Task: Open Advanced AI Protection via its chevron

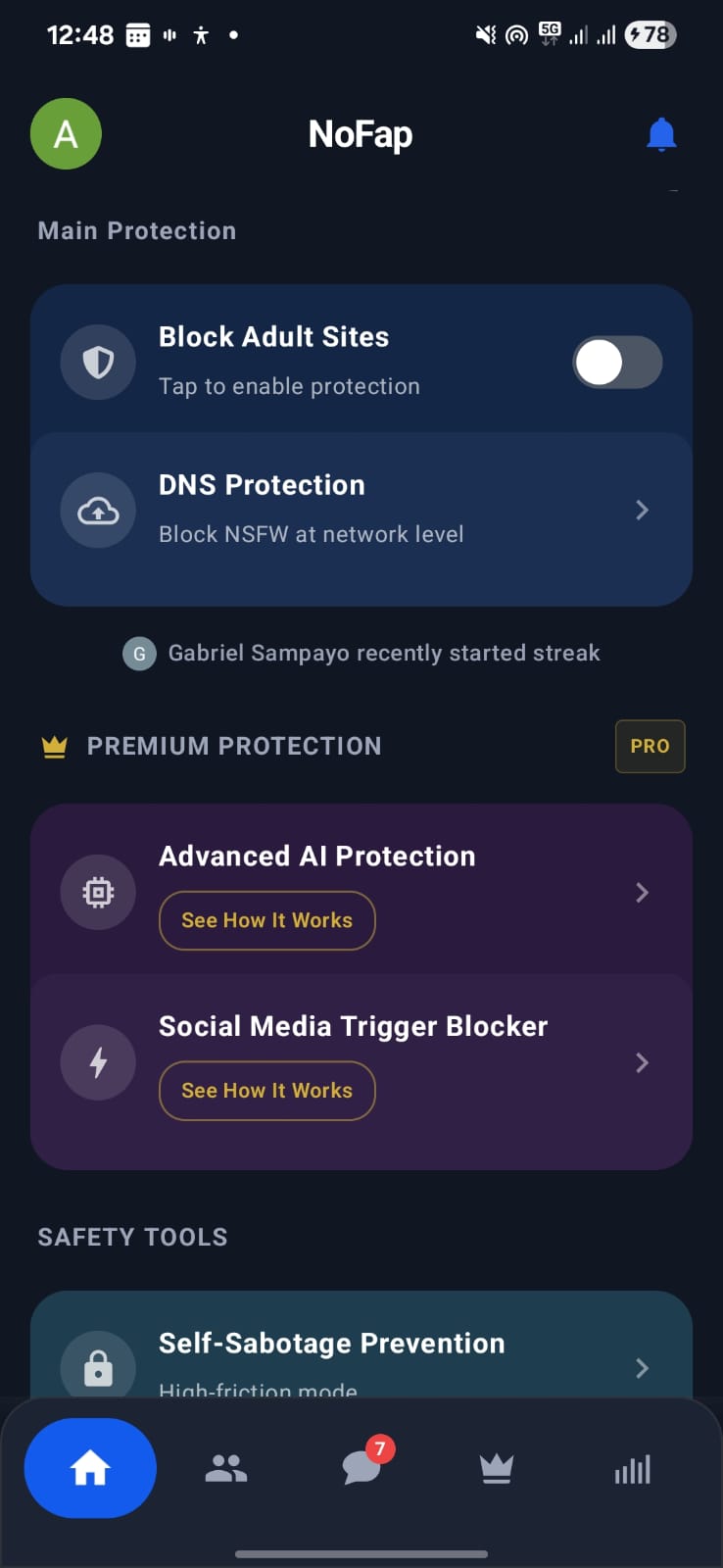Action: (642, 892)
